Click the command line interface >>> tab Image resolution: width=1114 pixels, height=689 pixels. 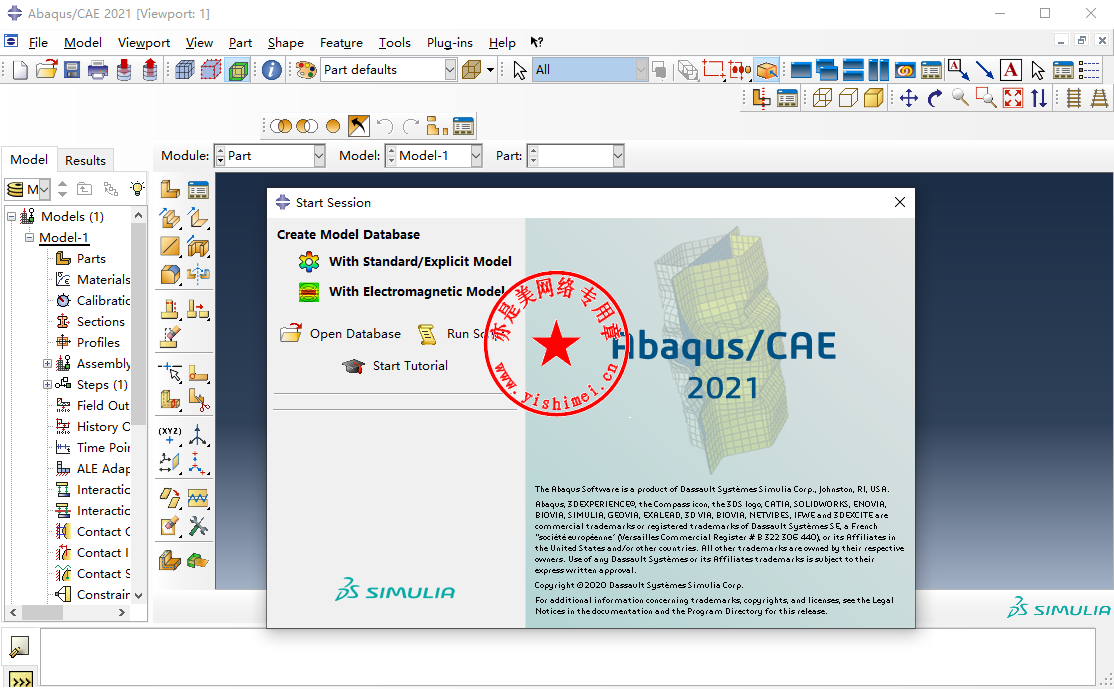(21, 680)
